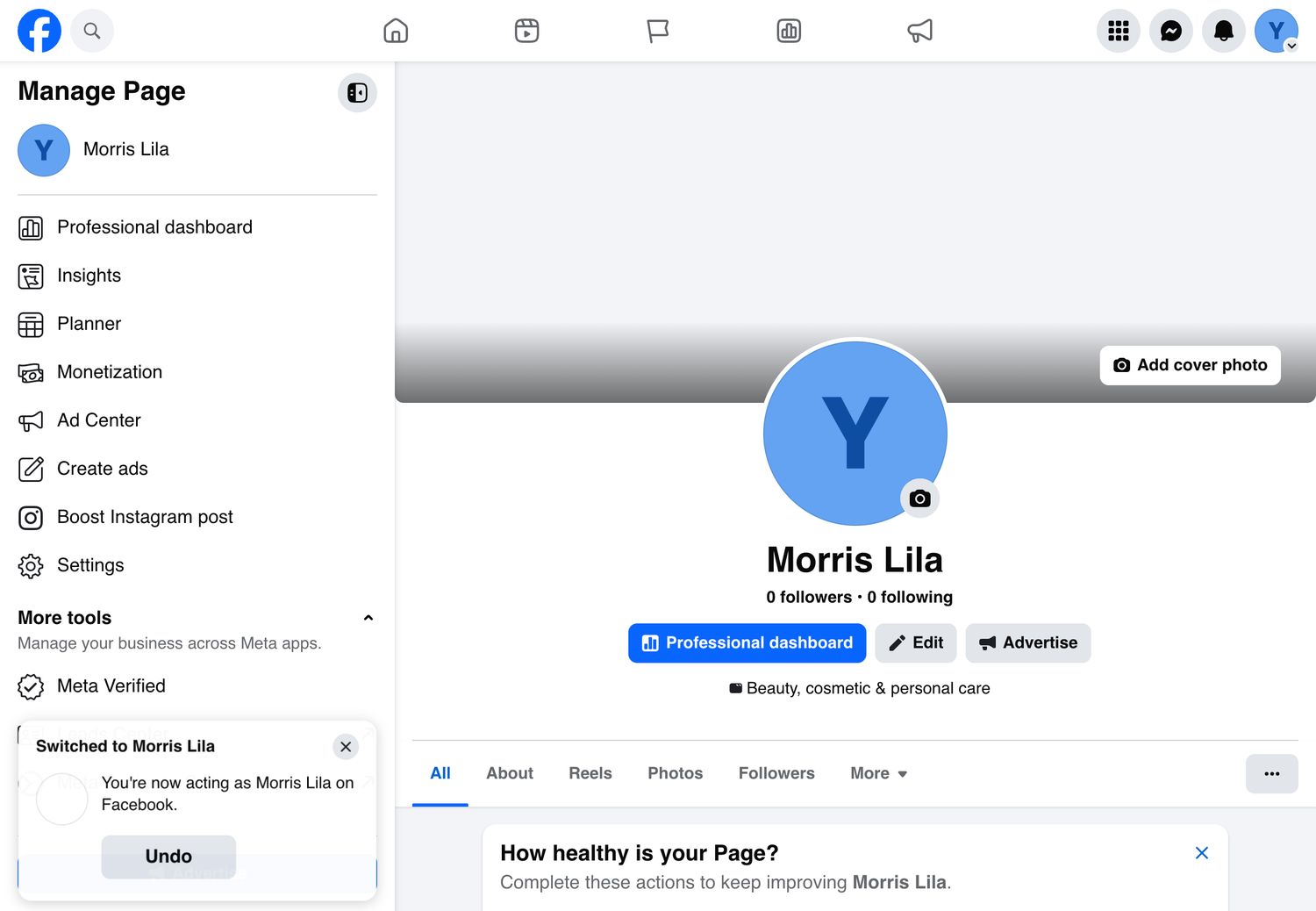The width and height of the screenshot is (1316, 911).
Task: Close the Switched to Morris Lila notification
Action: click(346, 747)
